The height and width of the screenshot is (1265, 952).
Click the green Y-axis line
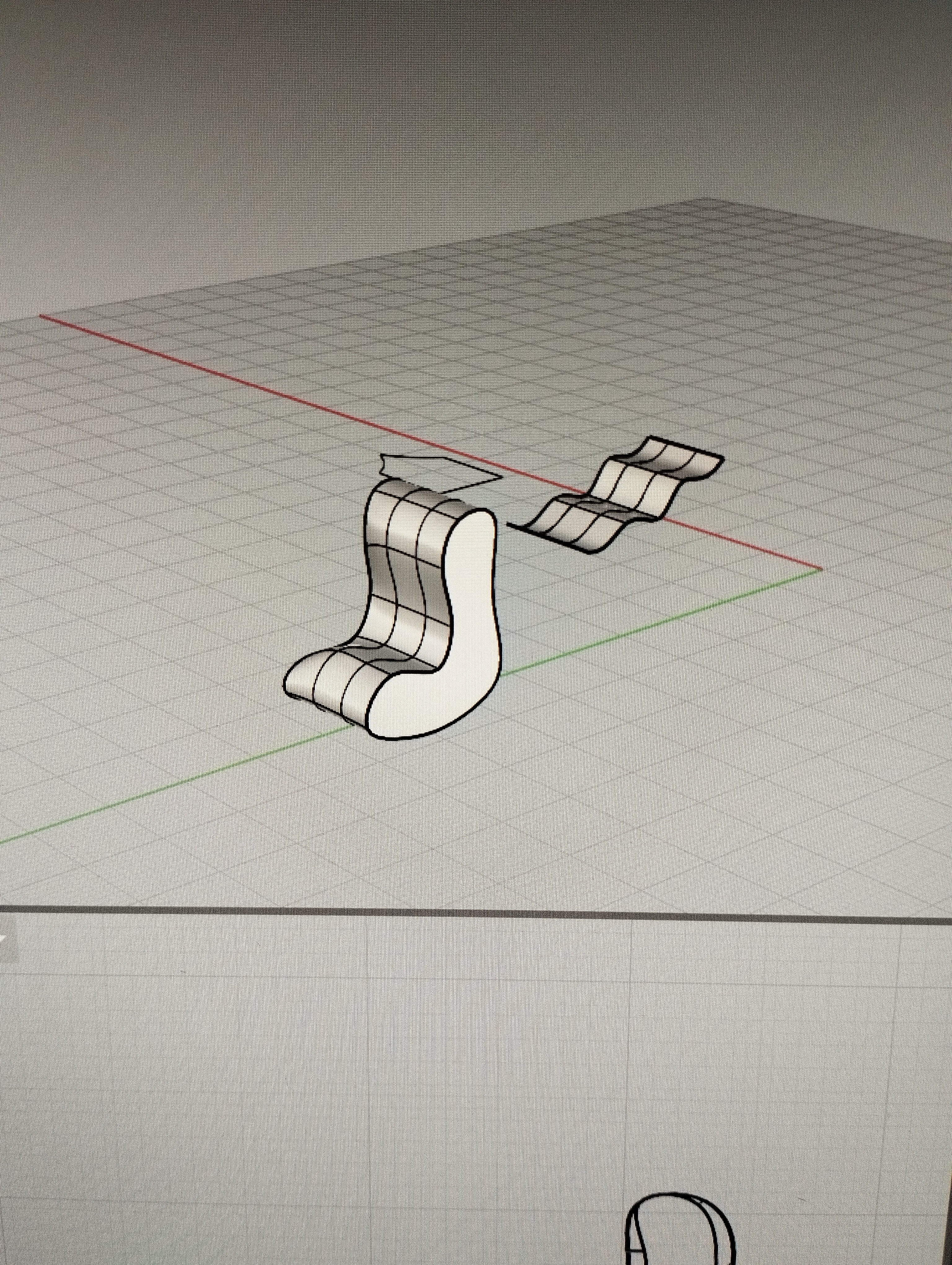pyautogui.click(x=171, y=786)
